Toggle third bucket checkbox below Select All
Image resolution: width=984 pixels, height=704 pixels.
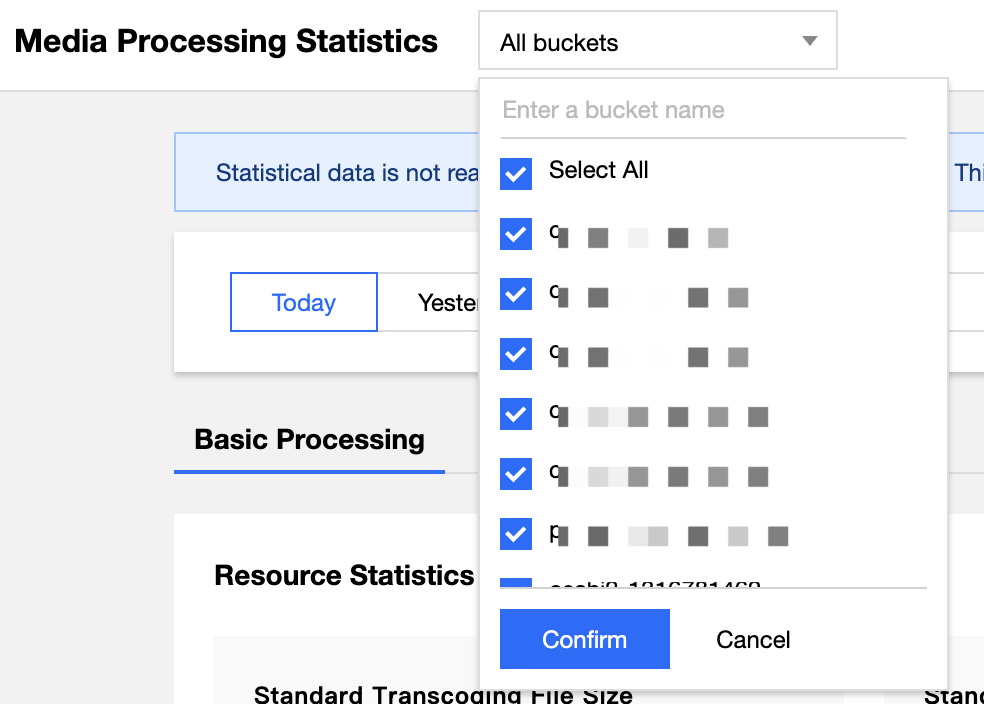click(x=516, y=354)
